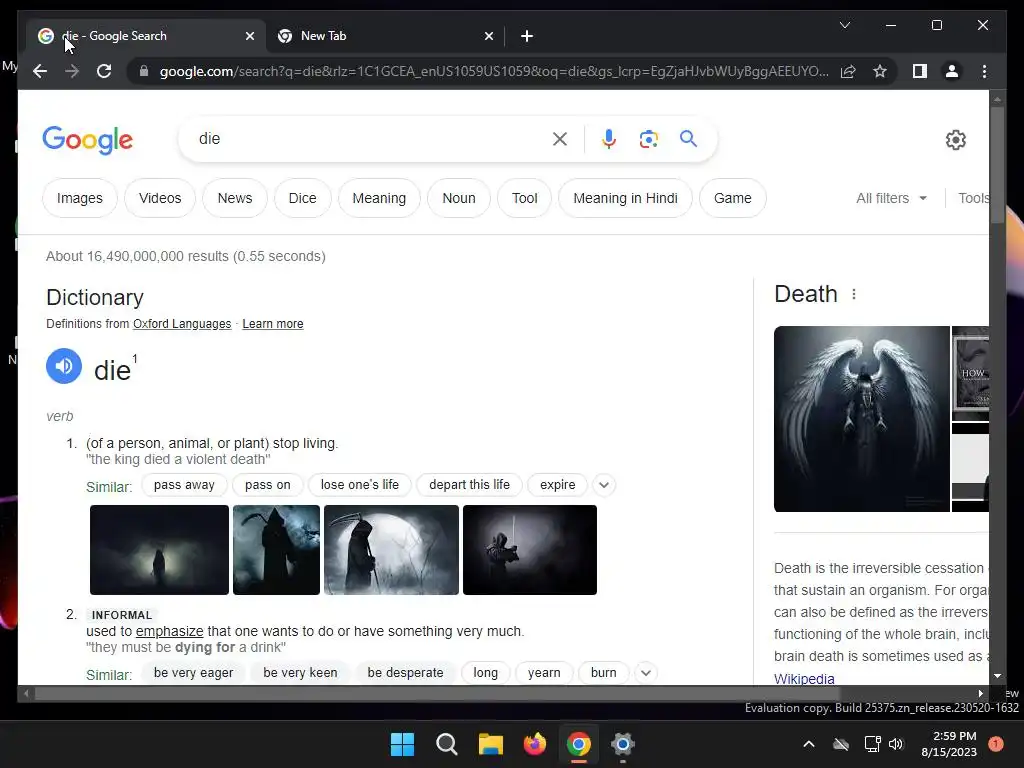Clear the search box with the X
Screen dimensions: 1024x768
tap(560, 139)
